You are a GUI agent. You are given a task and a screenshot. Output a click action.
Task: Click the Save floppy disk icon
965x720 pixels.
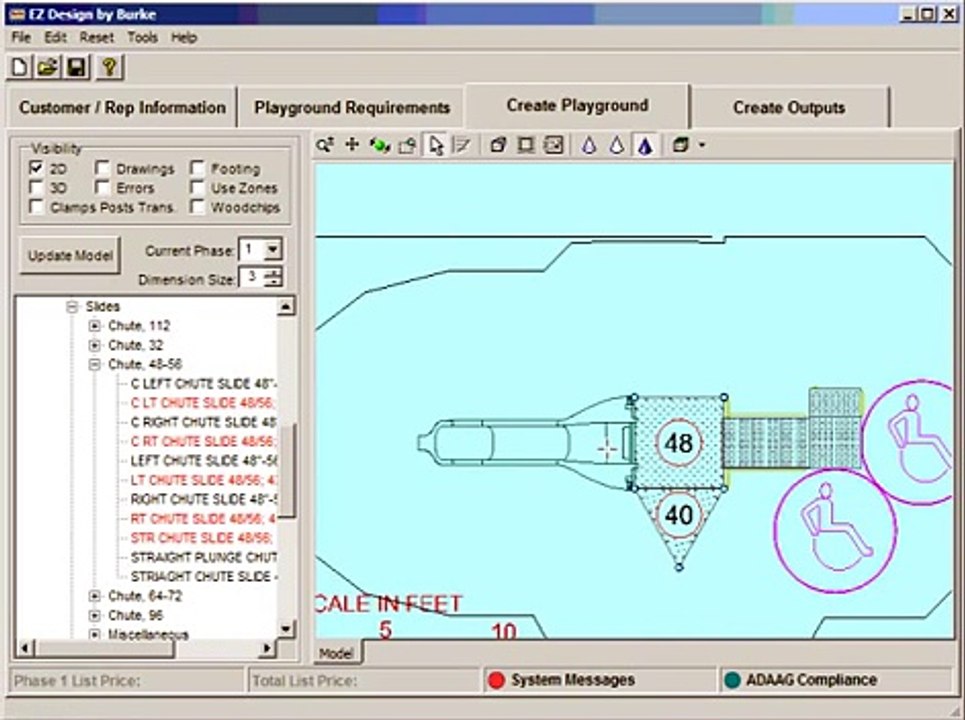pyautogui.click(x=76, y=67)
